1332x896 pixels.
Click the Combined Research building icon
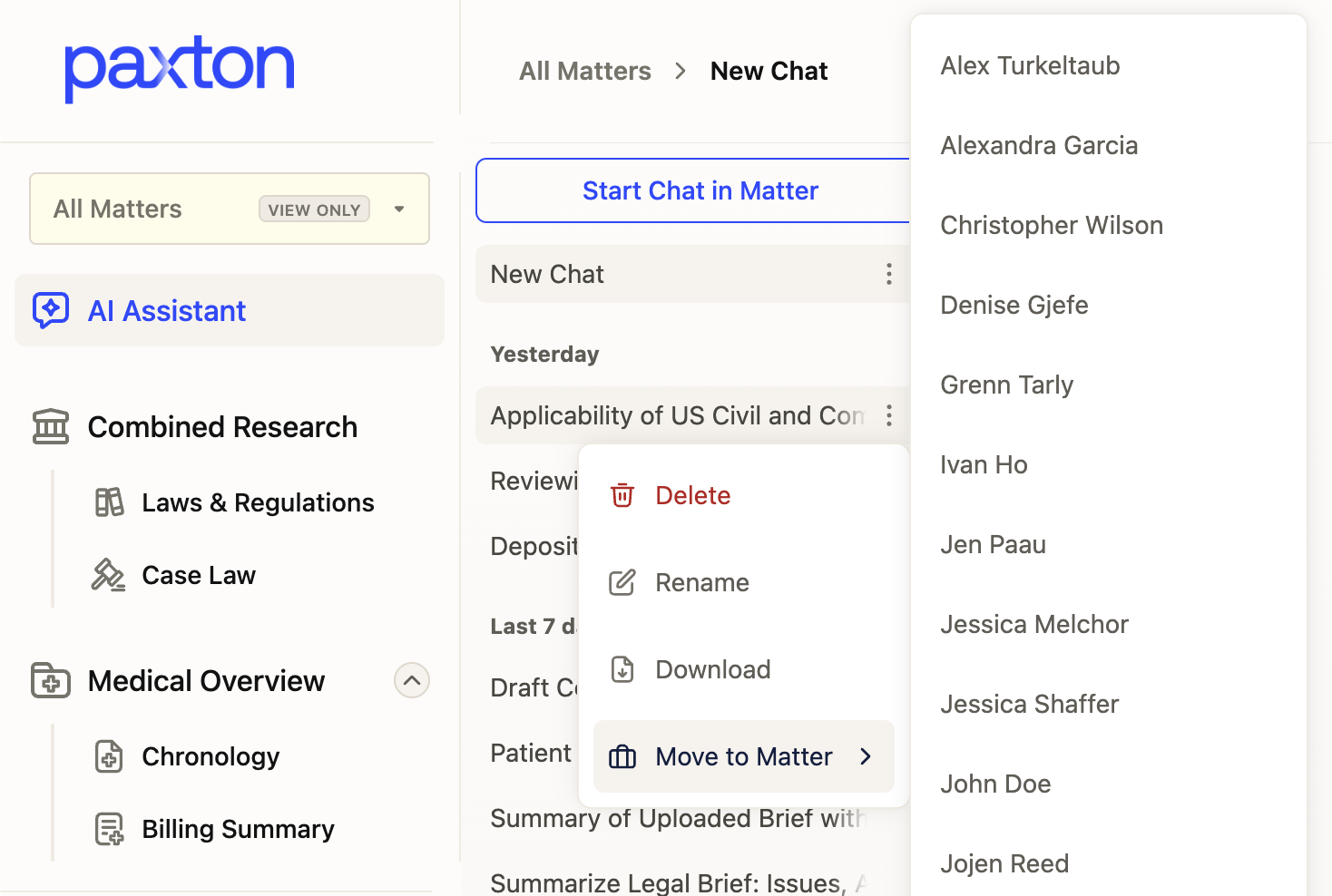(51, 426)
